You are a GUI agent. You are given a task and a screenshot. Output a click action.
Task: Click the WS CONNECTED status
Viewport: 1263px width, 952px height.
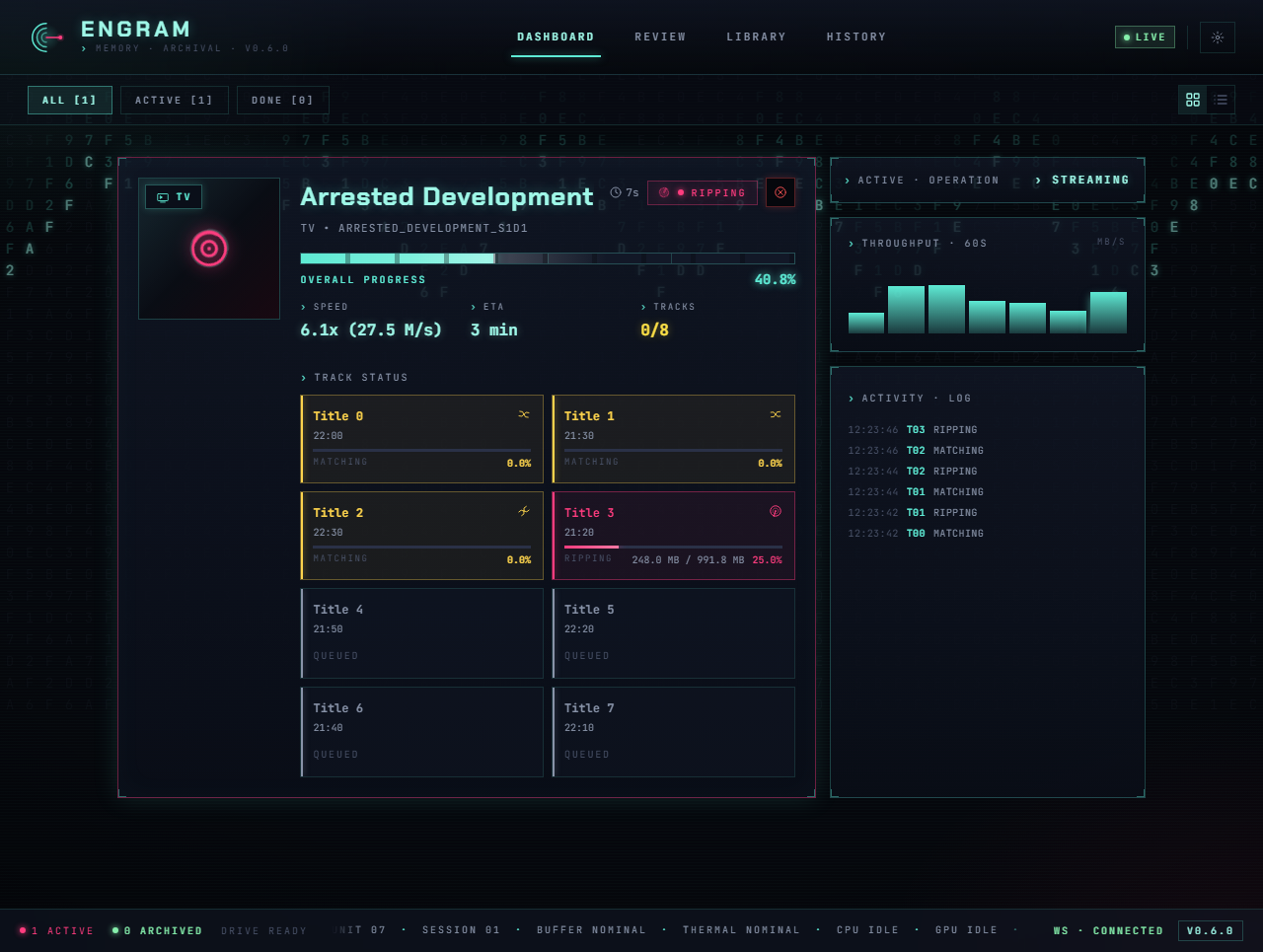1108,931
